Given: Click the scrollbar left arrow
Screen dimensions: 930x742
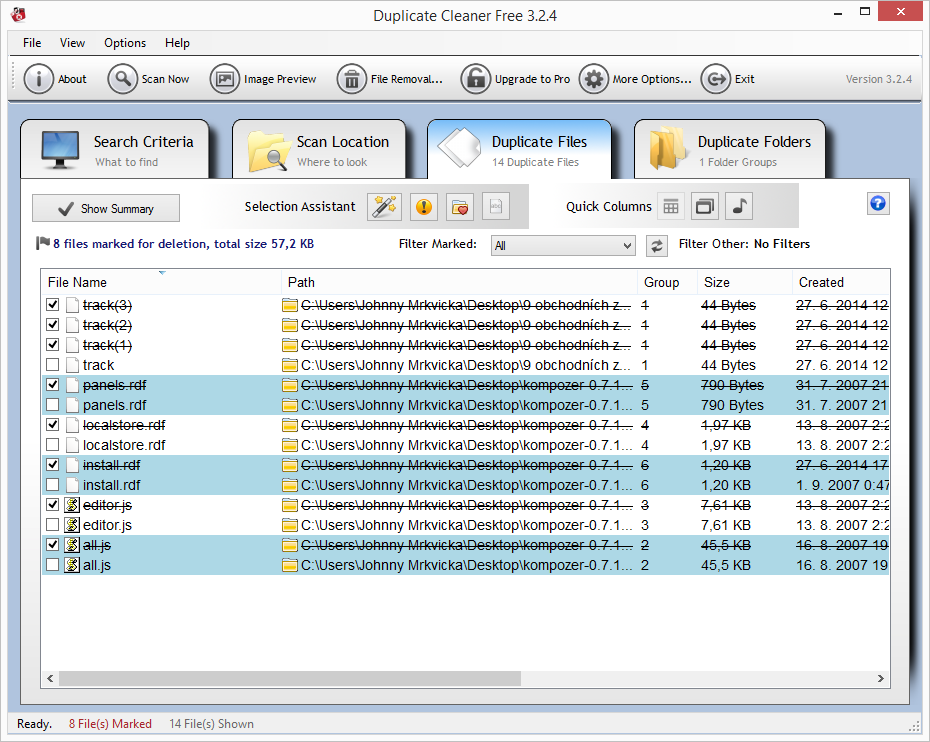Looking at the screenshot, I should 50,679.
